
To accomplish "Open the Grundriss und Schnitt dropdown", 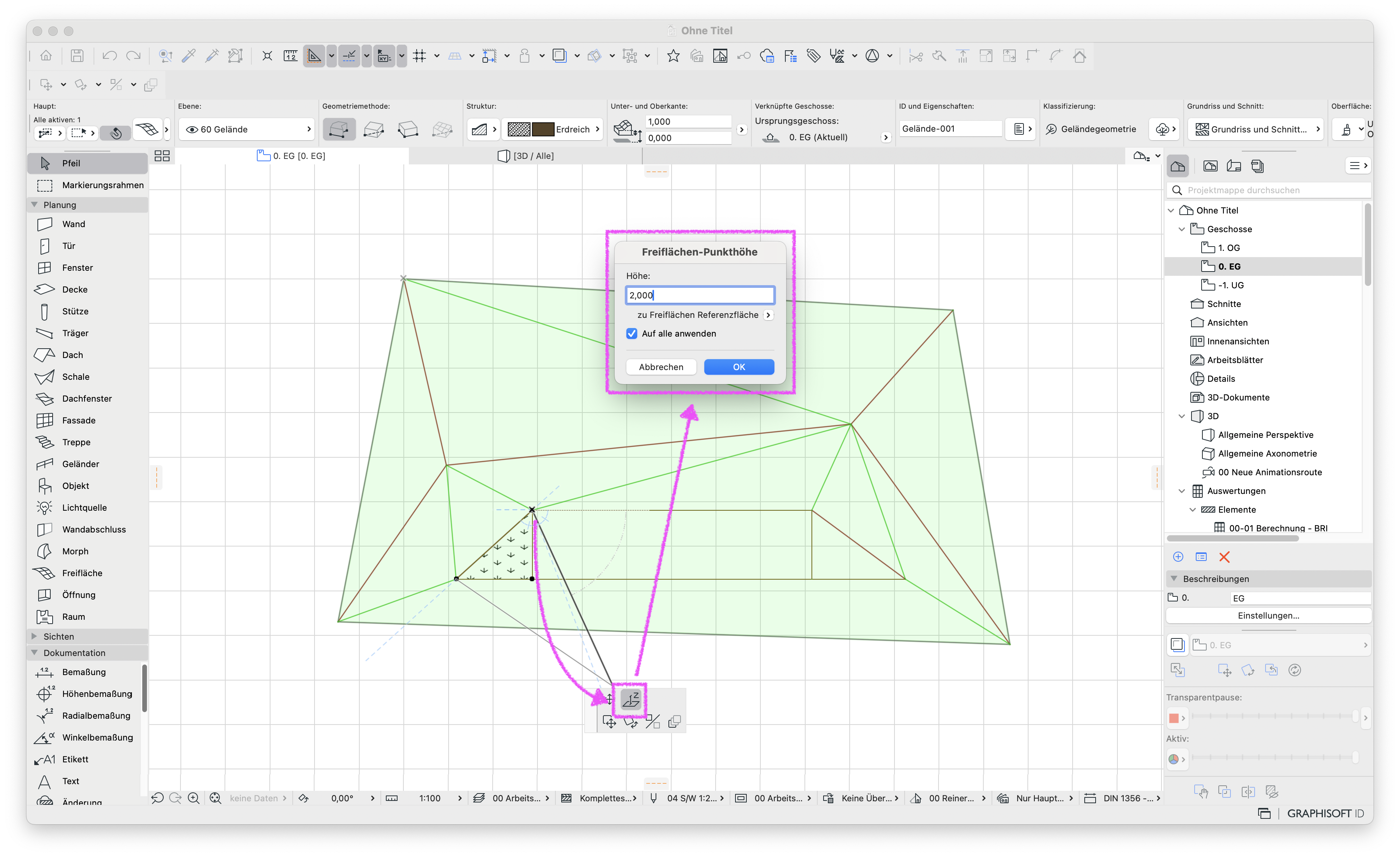I will (1255, 129).
